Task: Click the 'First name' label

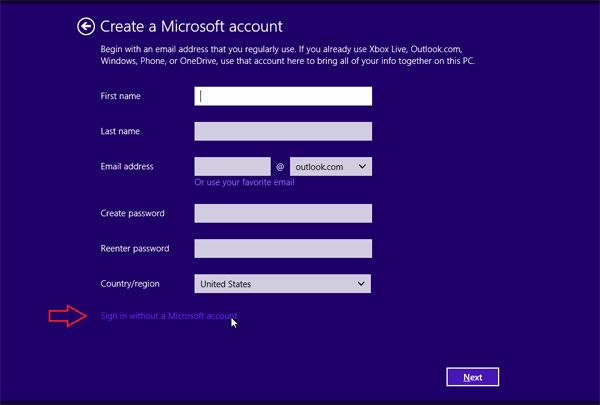Action: pyautogui.click(x=121, y=96)
